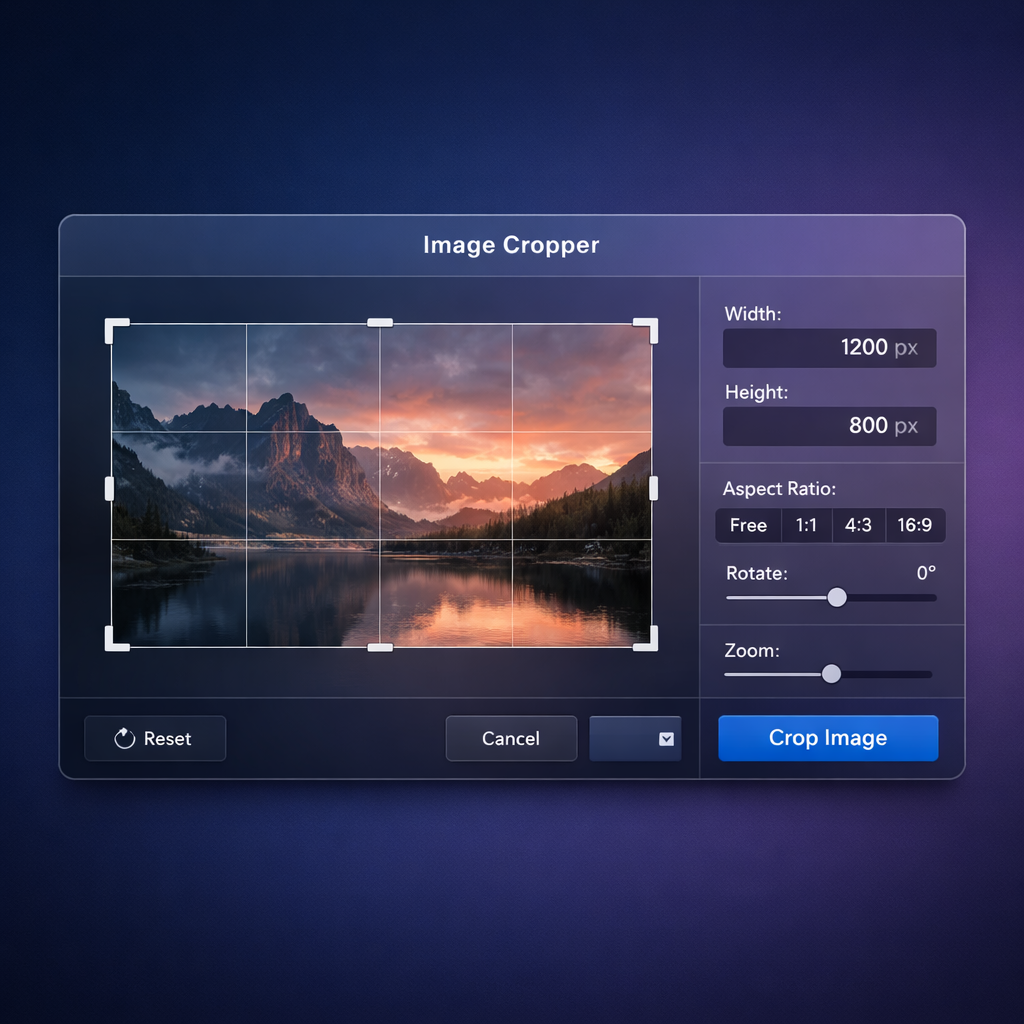Click the bottom-left corner crop handle
This screenshot has width=1024, height=1024.
coord(114,642)
